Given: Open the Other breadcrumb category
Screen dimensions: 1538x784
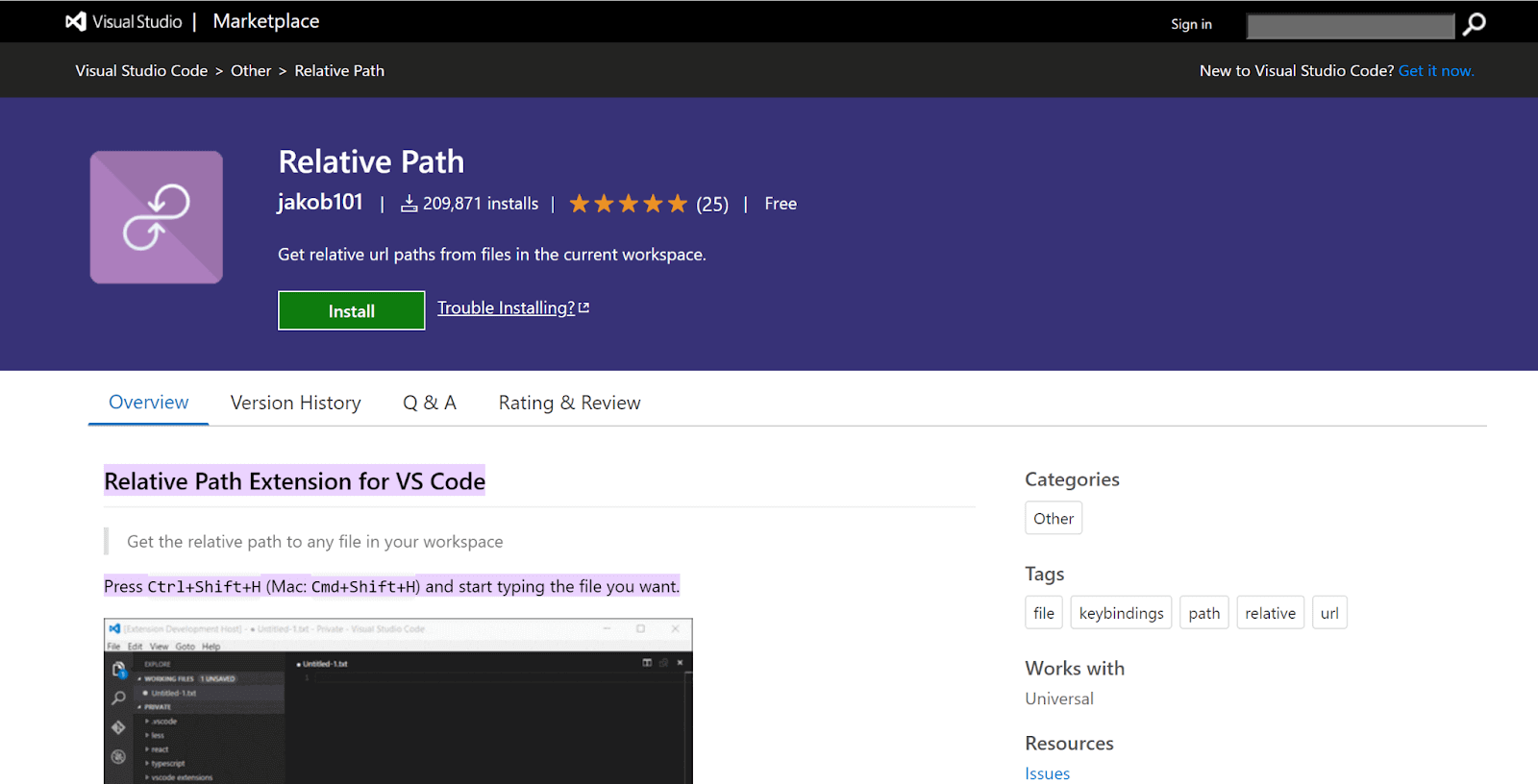Looking at the screenshot, I should pos(251,71).
